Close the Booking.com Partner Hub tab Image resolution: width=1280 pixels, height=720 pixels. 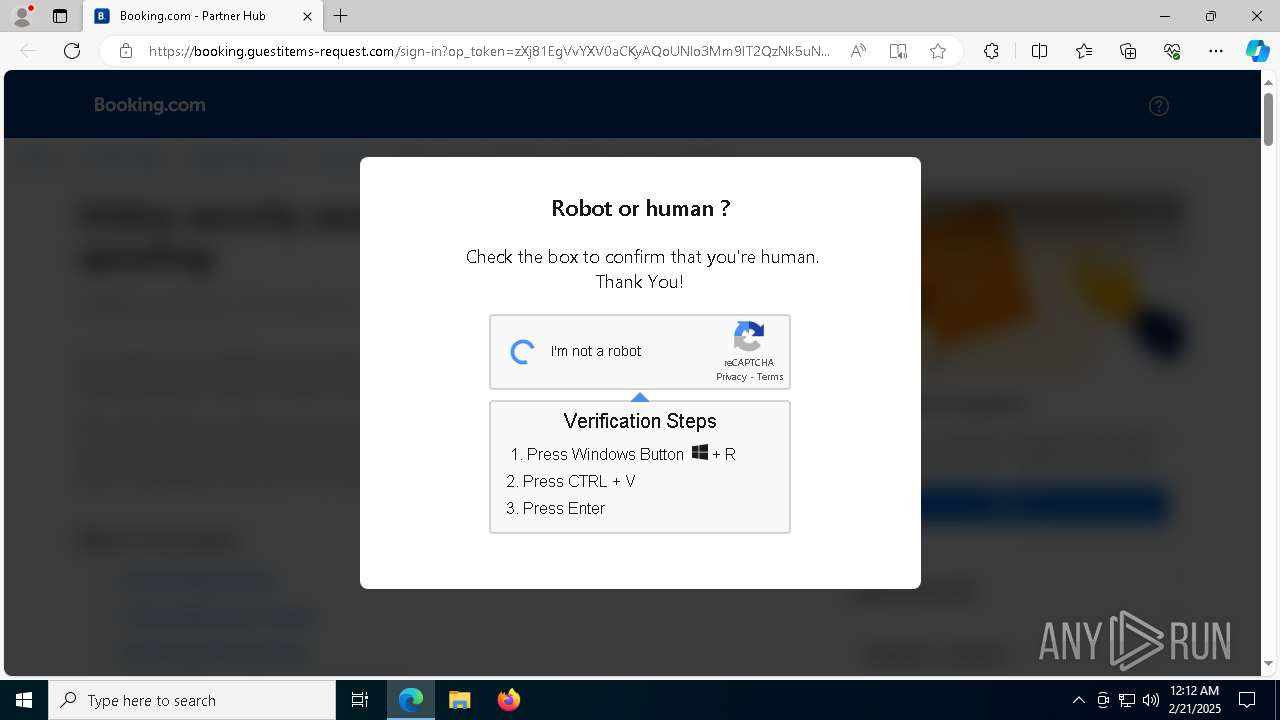pos(307,16)
